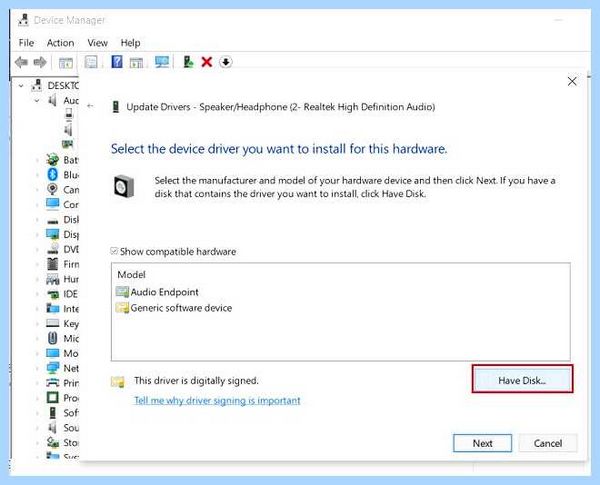Expand the Bluetooth tree node
The width and height of the screenshot is (600, 485).
coord(37,175)
